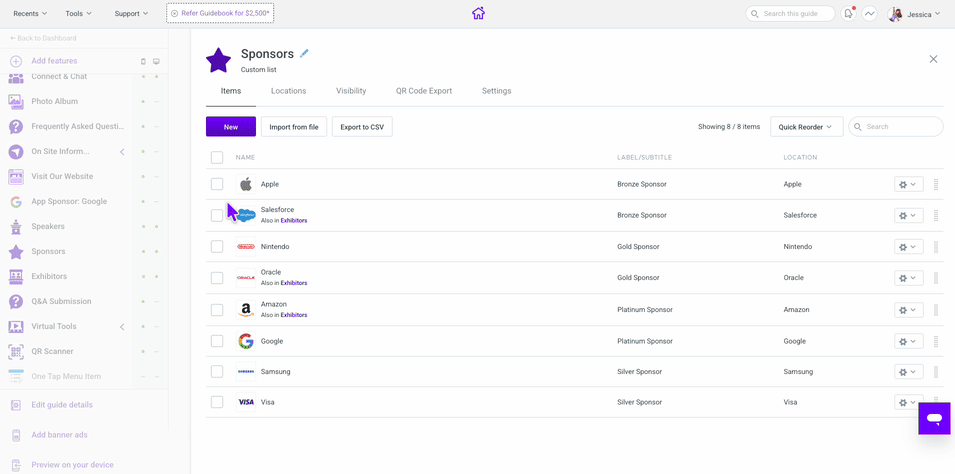Open the notifications bell

point(848,13)
